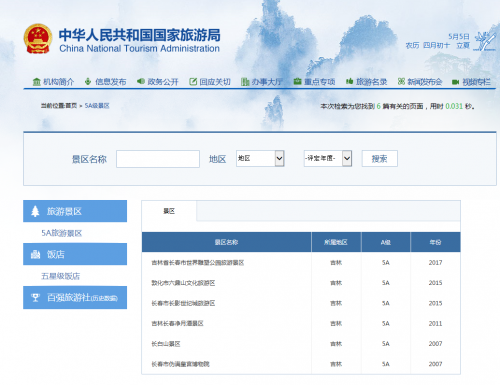Screen dimensions: 500x385
Task: Click year 2007 in 长白山景区 row
Action: (435, 344)
